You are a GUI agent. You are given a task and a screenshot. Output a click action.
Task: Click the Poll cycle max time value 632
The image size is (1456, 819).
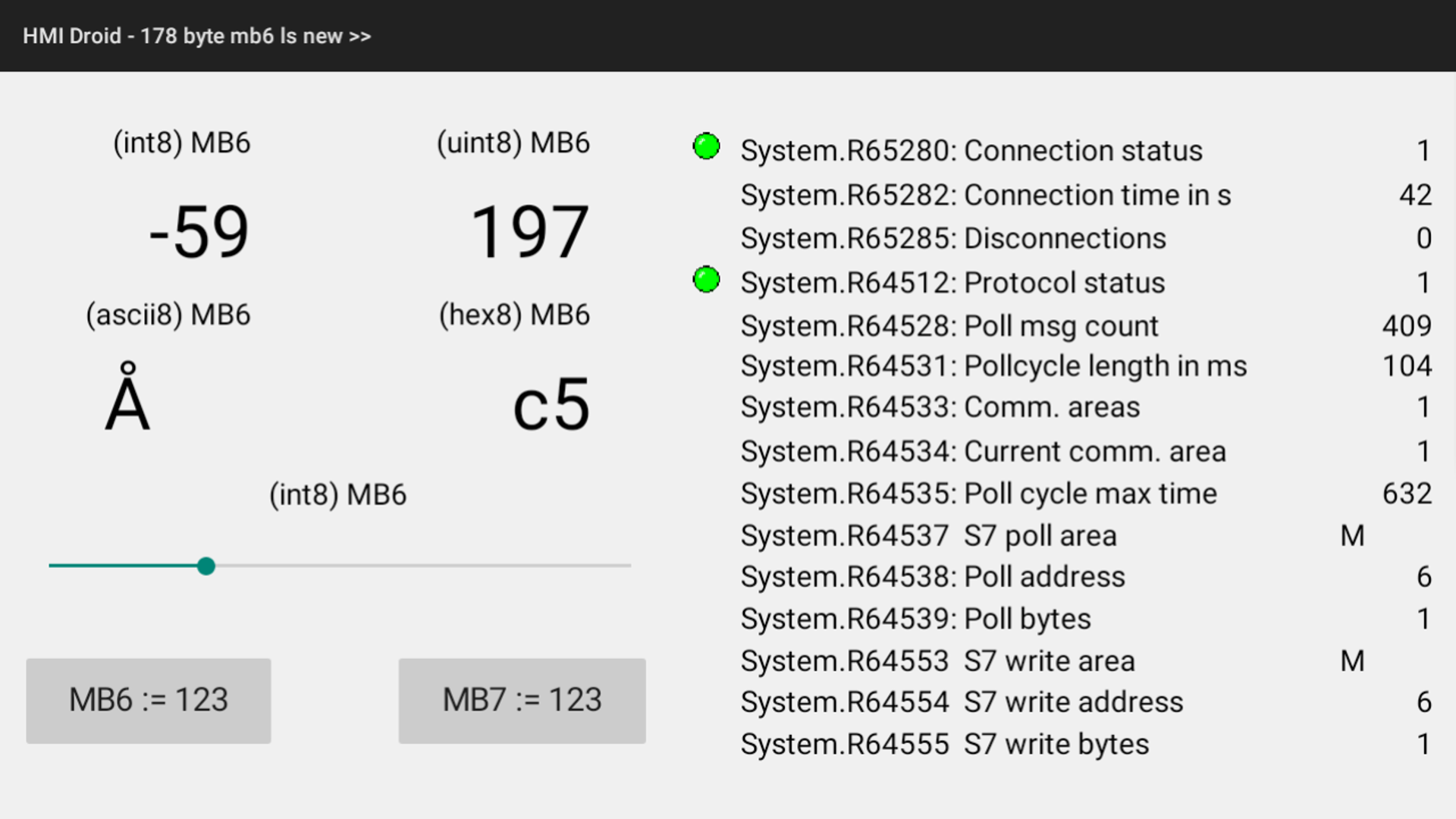[1406, 494]
